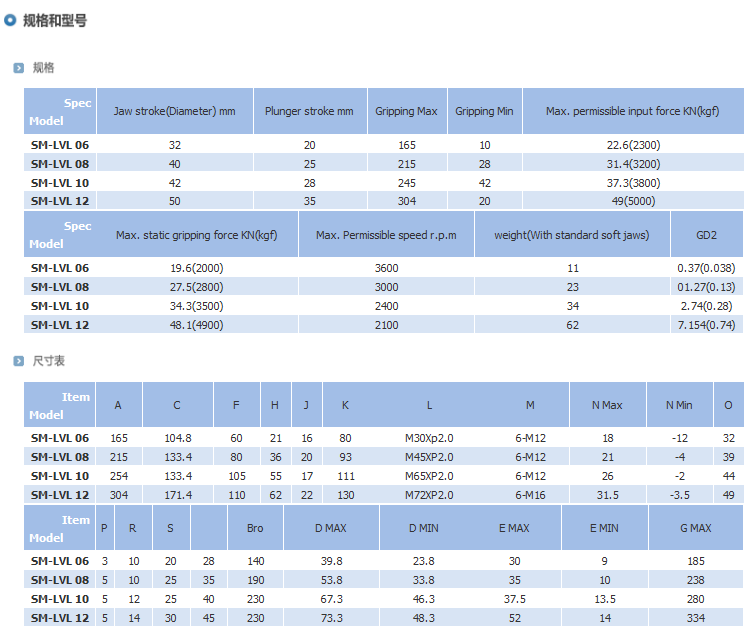Click the D MAX value 73.3
This screenshot has height=643, width=755.
(331, 618)
